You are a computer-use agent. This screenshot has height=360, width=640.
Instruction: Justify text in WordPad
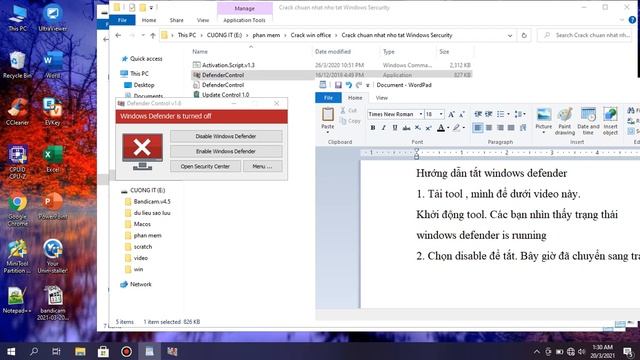click(511, 128)
